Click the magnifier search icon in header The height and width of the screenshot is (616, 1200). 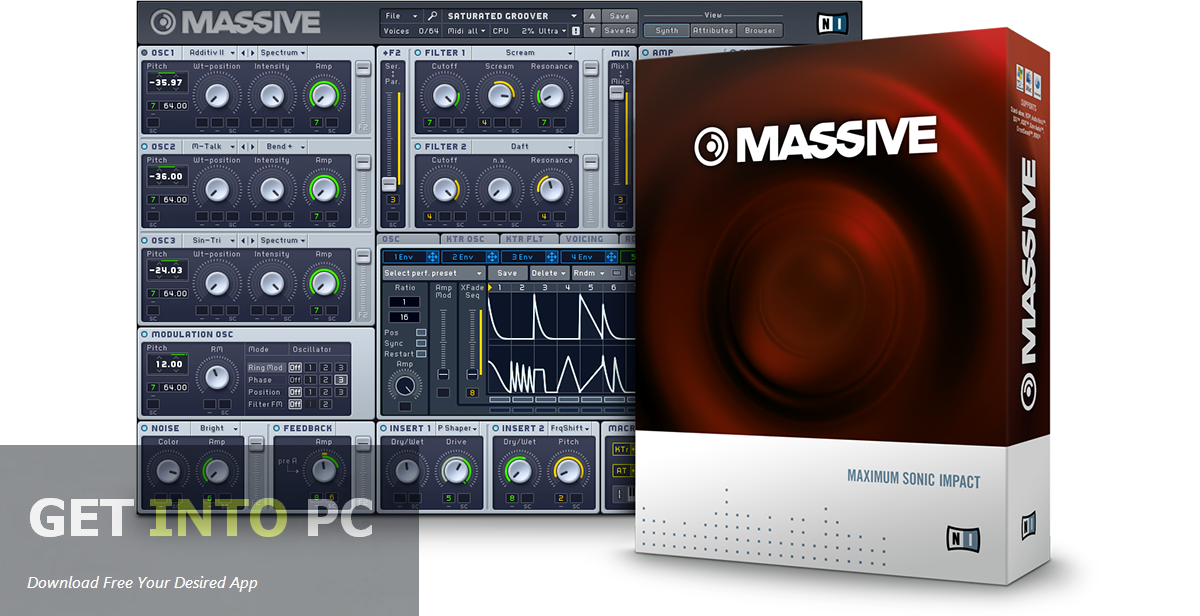431,16
